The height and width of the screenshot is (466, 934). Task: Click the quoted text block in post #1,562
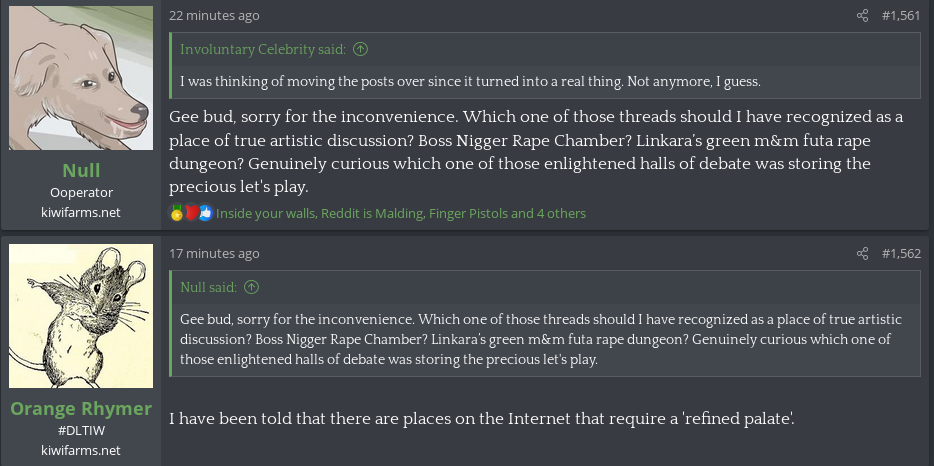tap(540, 340)
